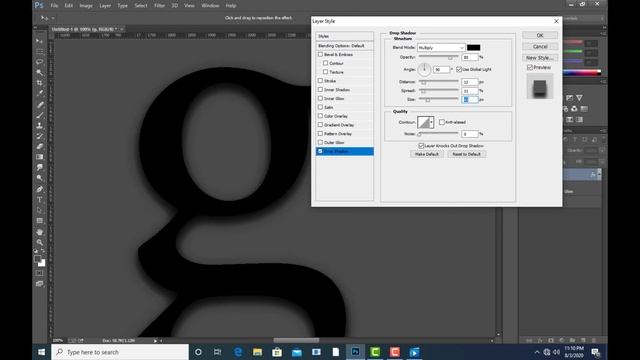Select the Horizontal Type tool
Screen dimensions: 640x360
click(x=40, y=200)
